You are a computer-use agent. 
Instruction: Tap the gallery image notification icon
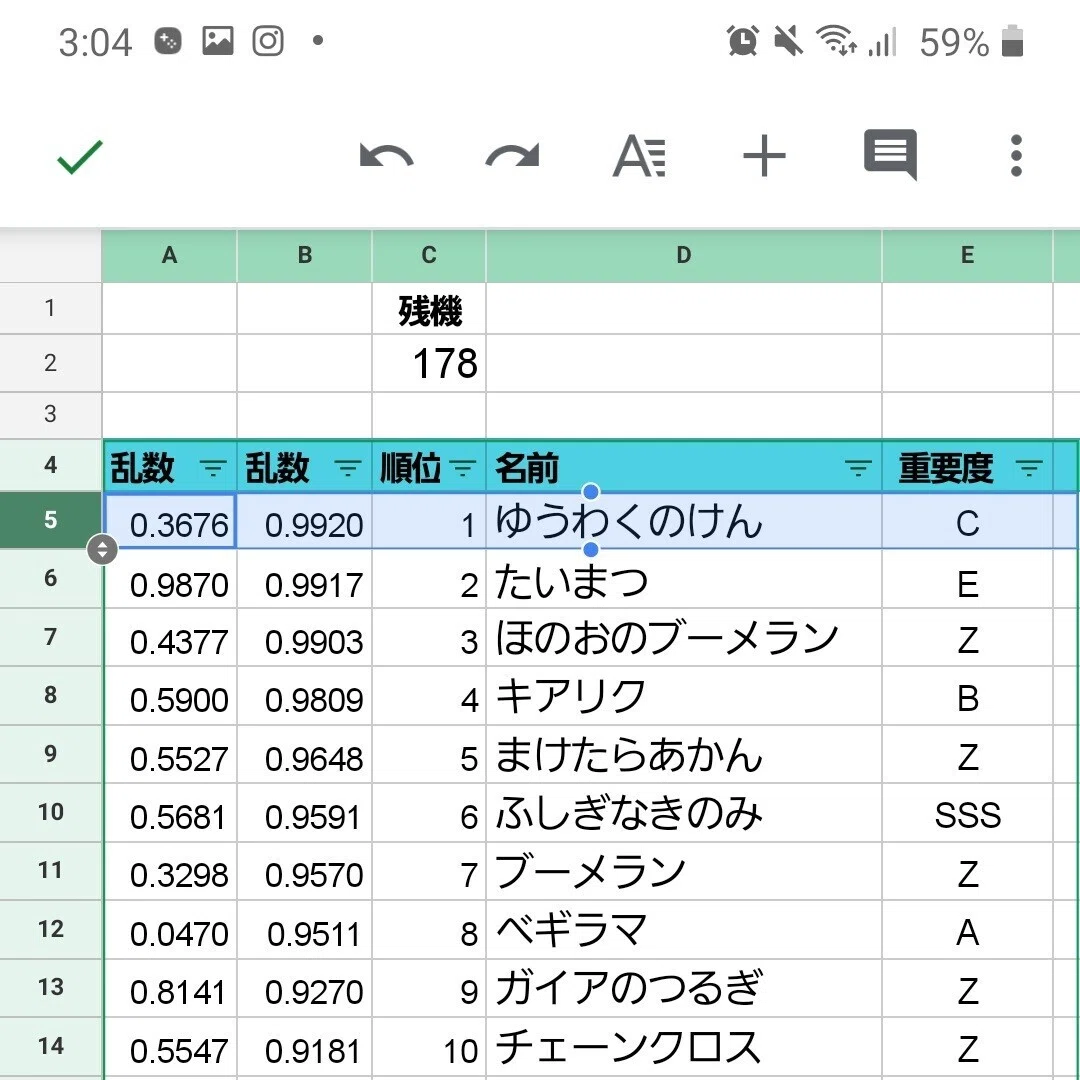[218, 41]
